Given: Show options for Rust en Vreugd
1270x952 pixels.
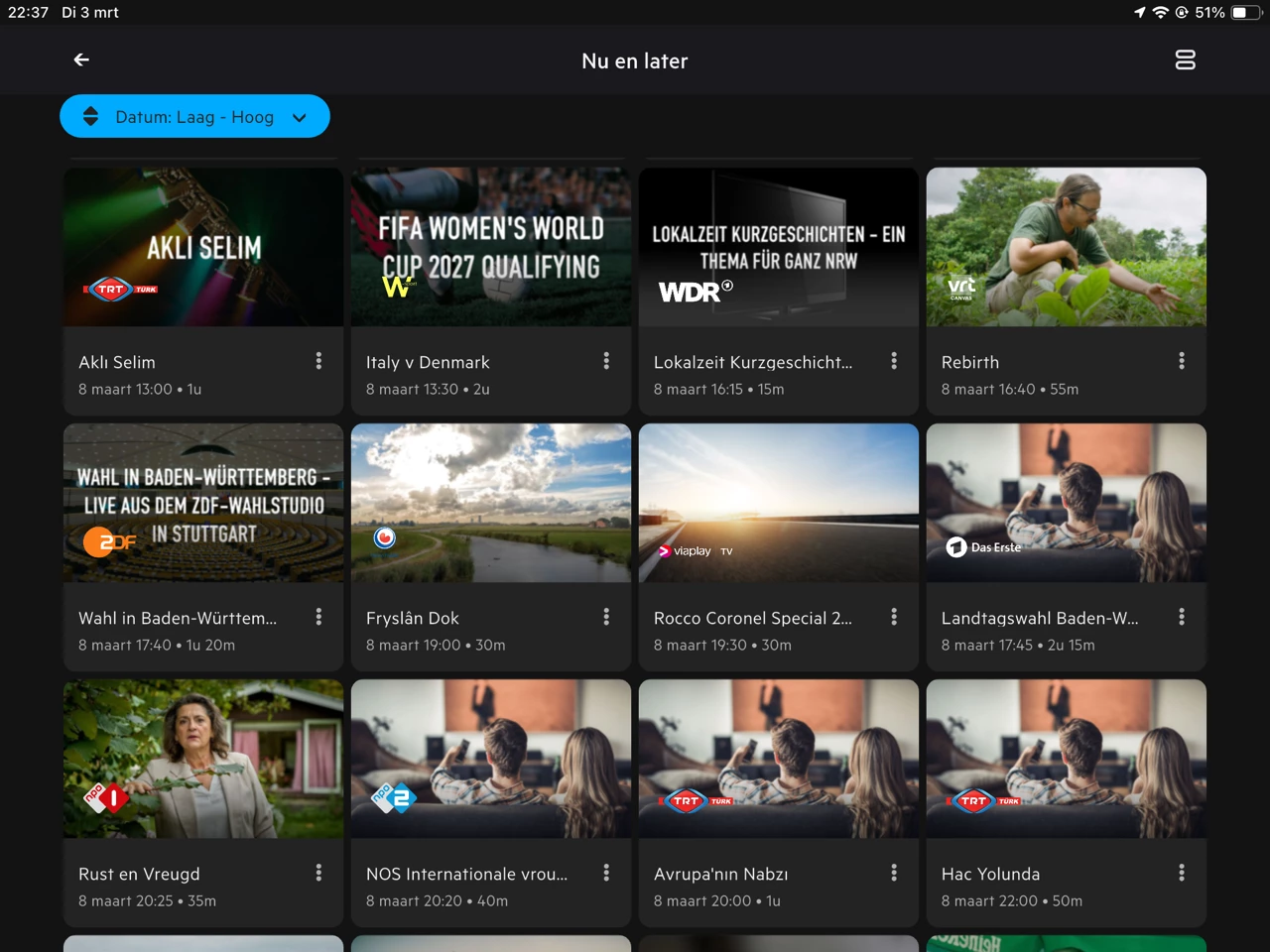Looking at the screenshot, I should [x=318, y=873].
